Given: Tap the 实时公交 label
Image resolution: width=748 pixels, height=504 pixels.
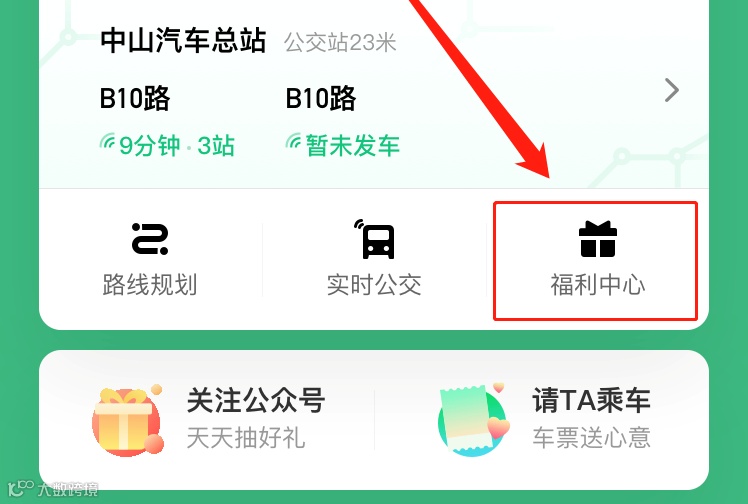Looking at the screenshot, I should click(x=374, y=285).
